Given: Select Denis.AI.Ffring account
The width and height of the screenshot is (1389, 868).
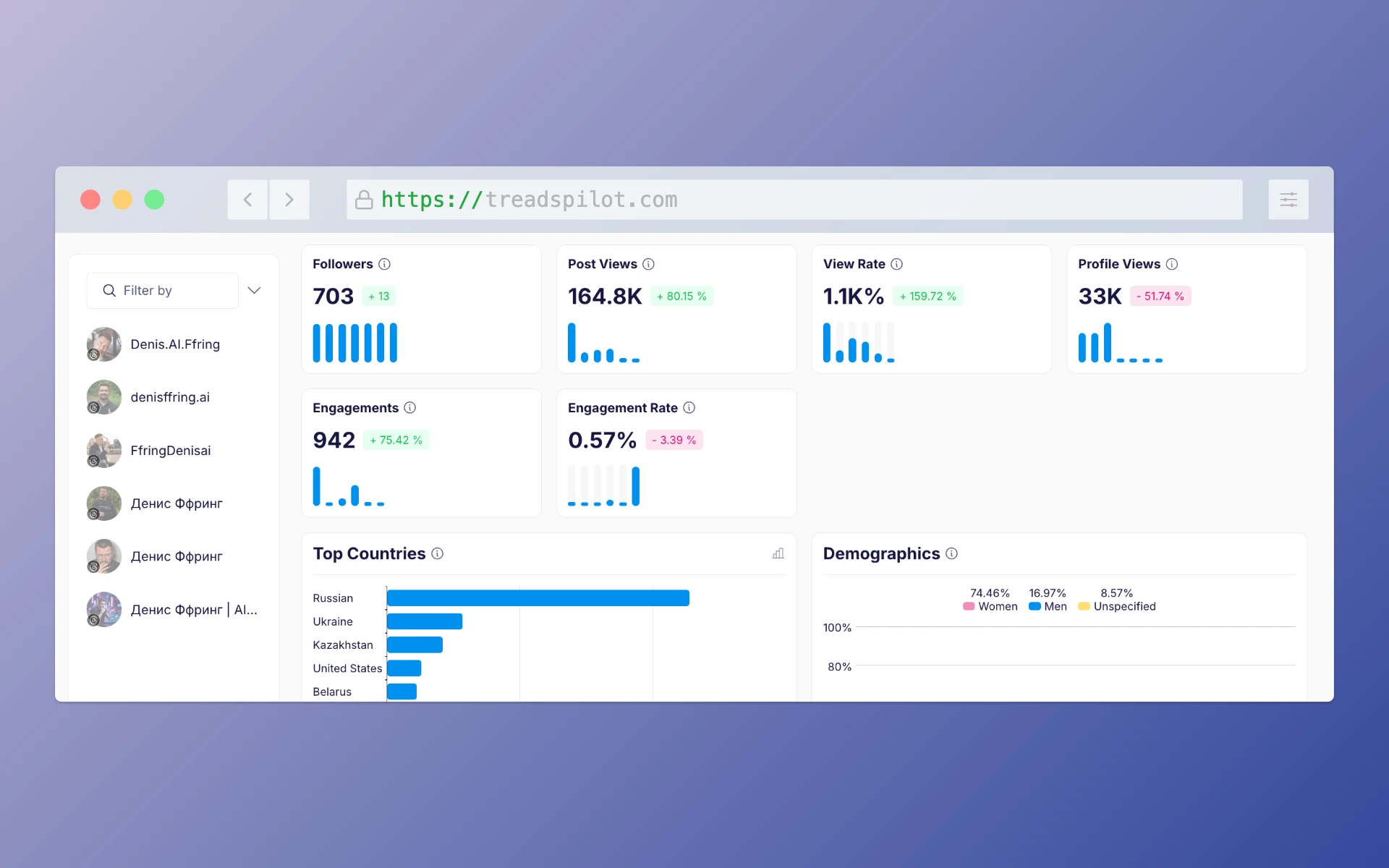Looking at the screenshot, I should tap(174, 344).
